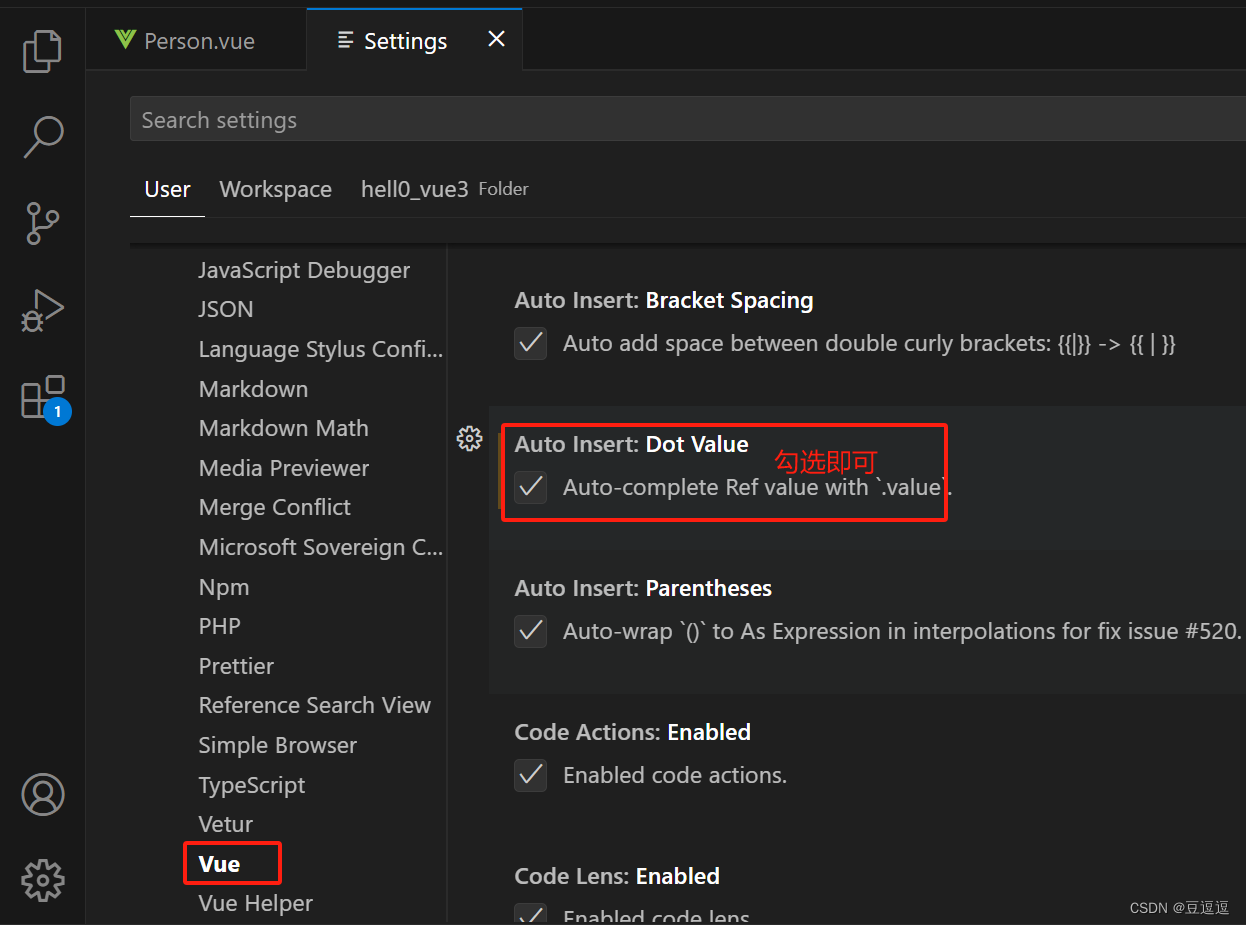
Task: Open the Run and Debug view
Action: (x=42, y=310)
